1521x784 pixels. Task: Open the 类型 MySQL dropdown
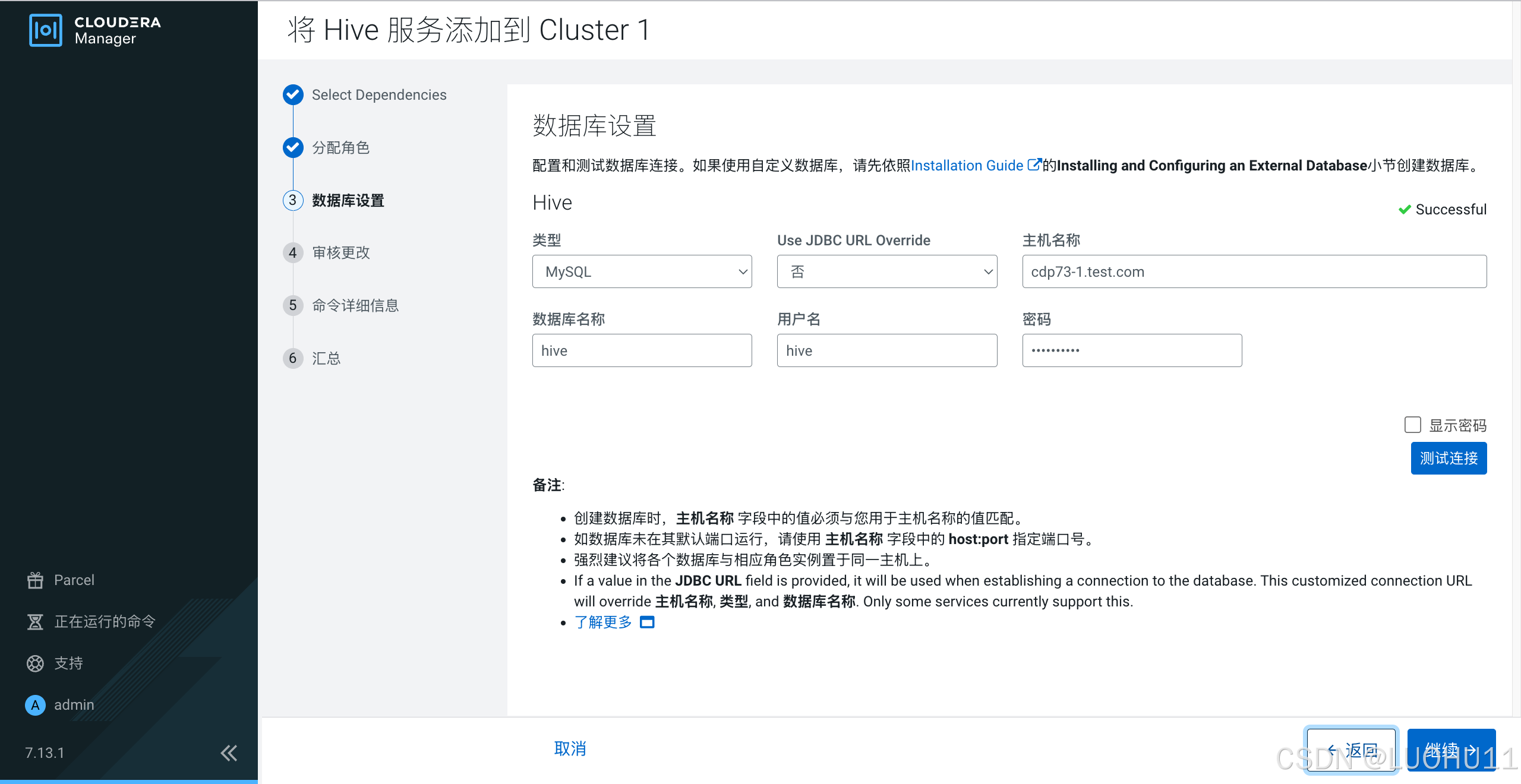642,271
